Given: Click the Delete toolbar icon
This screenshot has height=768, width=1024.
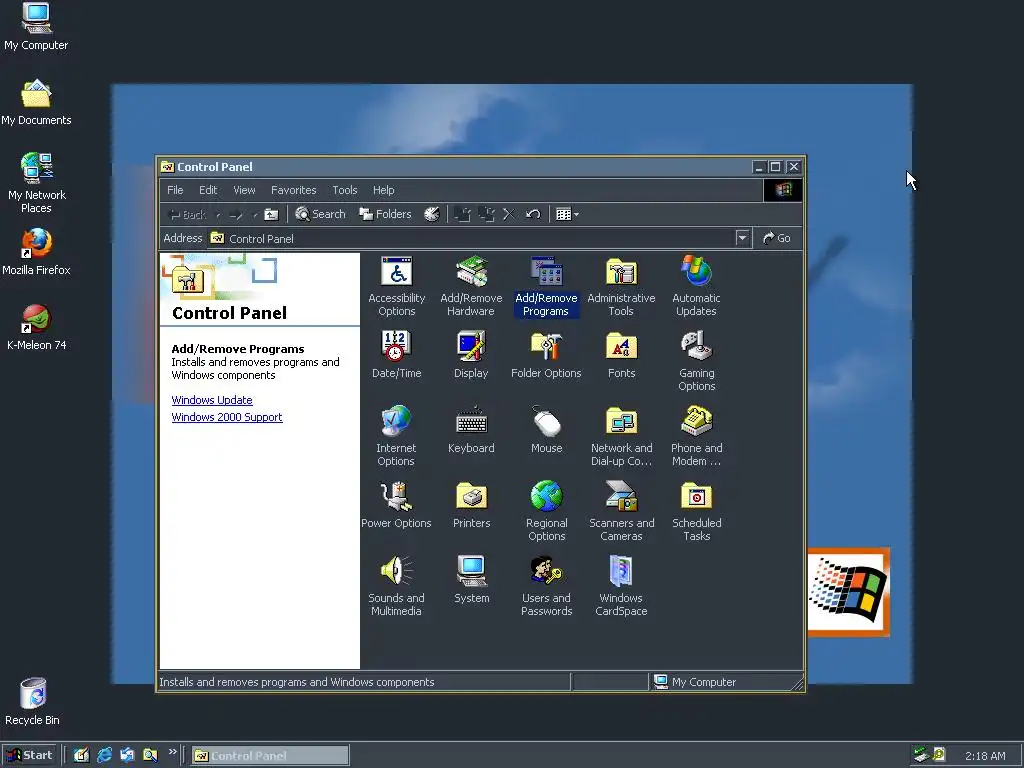Looking at the screenshot, I should [509, 214].
